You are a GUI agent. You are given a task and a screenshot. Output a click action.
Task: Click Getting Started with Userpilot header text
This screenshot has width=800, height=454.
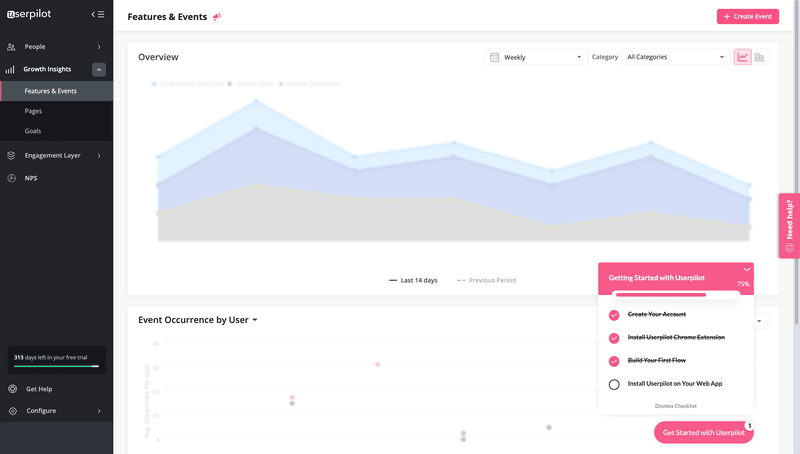coord(657,278)
